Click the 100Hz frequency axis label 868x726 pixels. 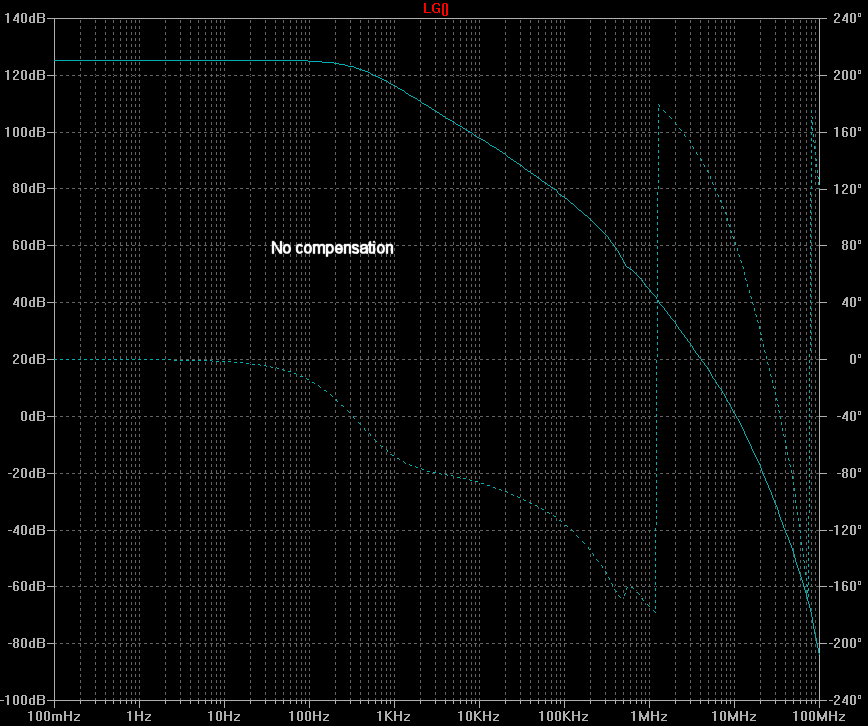(309, 717)
